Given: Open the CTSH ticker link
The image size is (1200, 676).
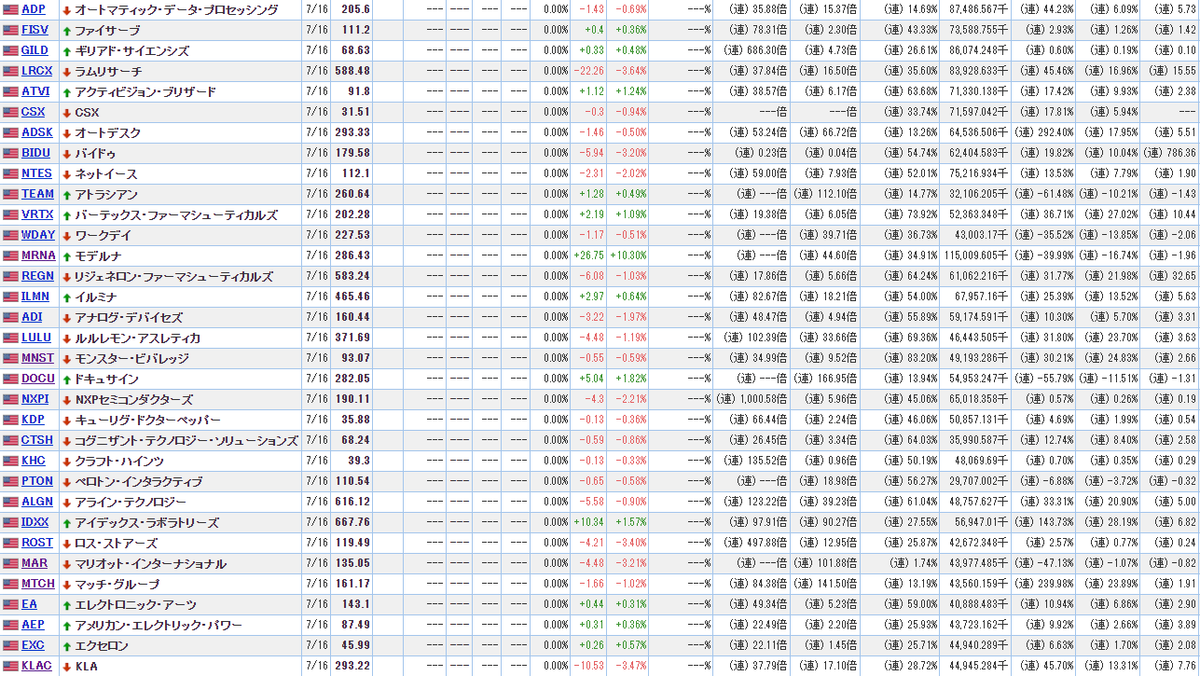Looking at the screenshot, I should point(37,440).
